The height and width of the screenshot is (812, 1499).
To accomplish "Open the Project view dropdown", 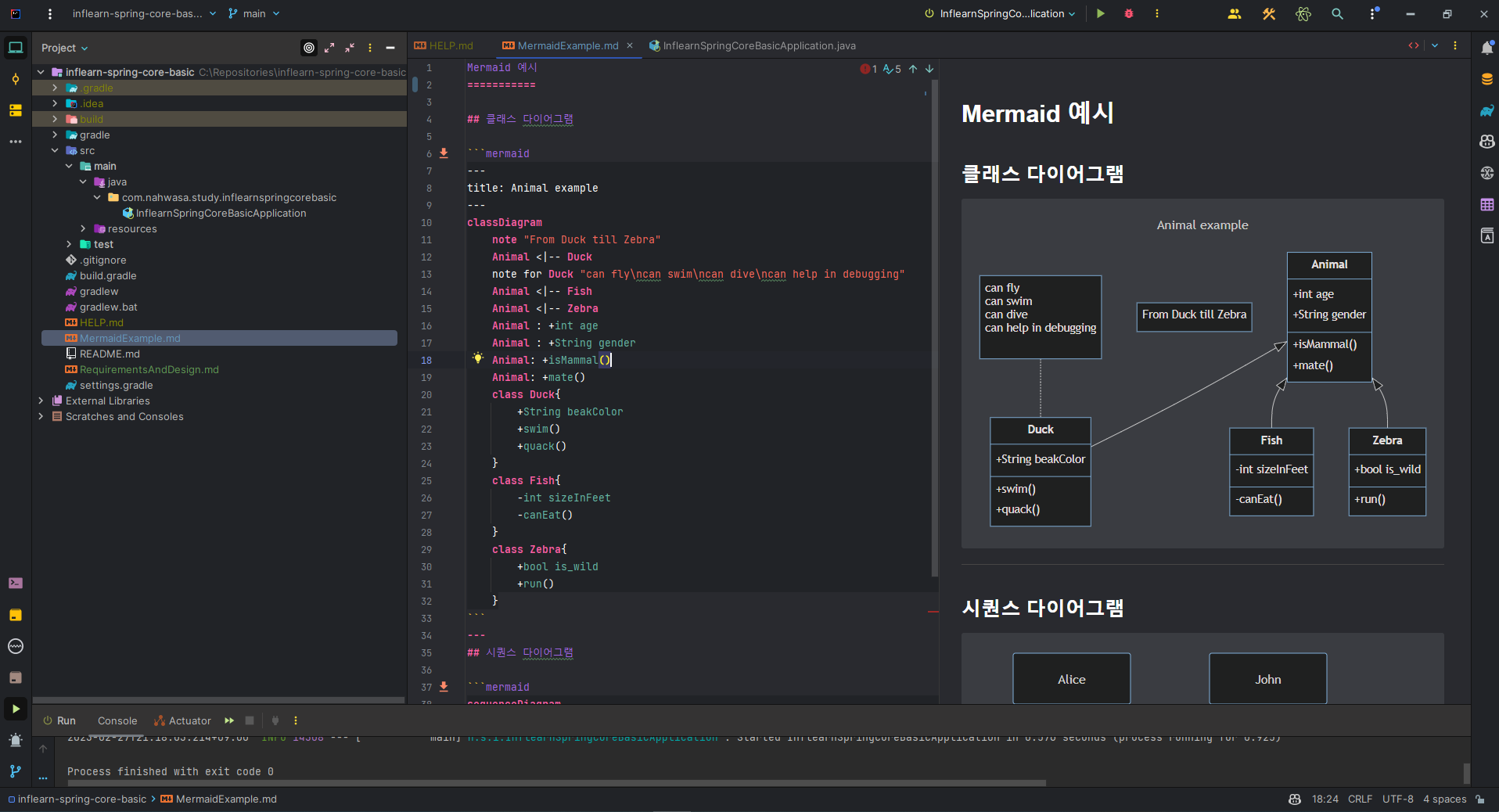I will tap(64, 48).
